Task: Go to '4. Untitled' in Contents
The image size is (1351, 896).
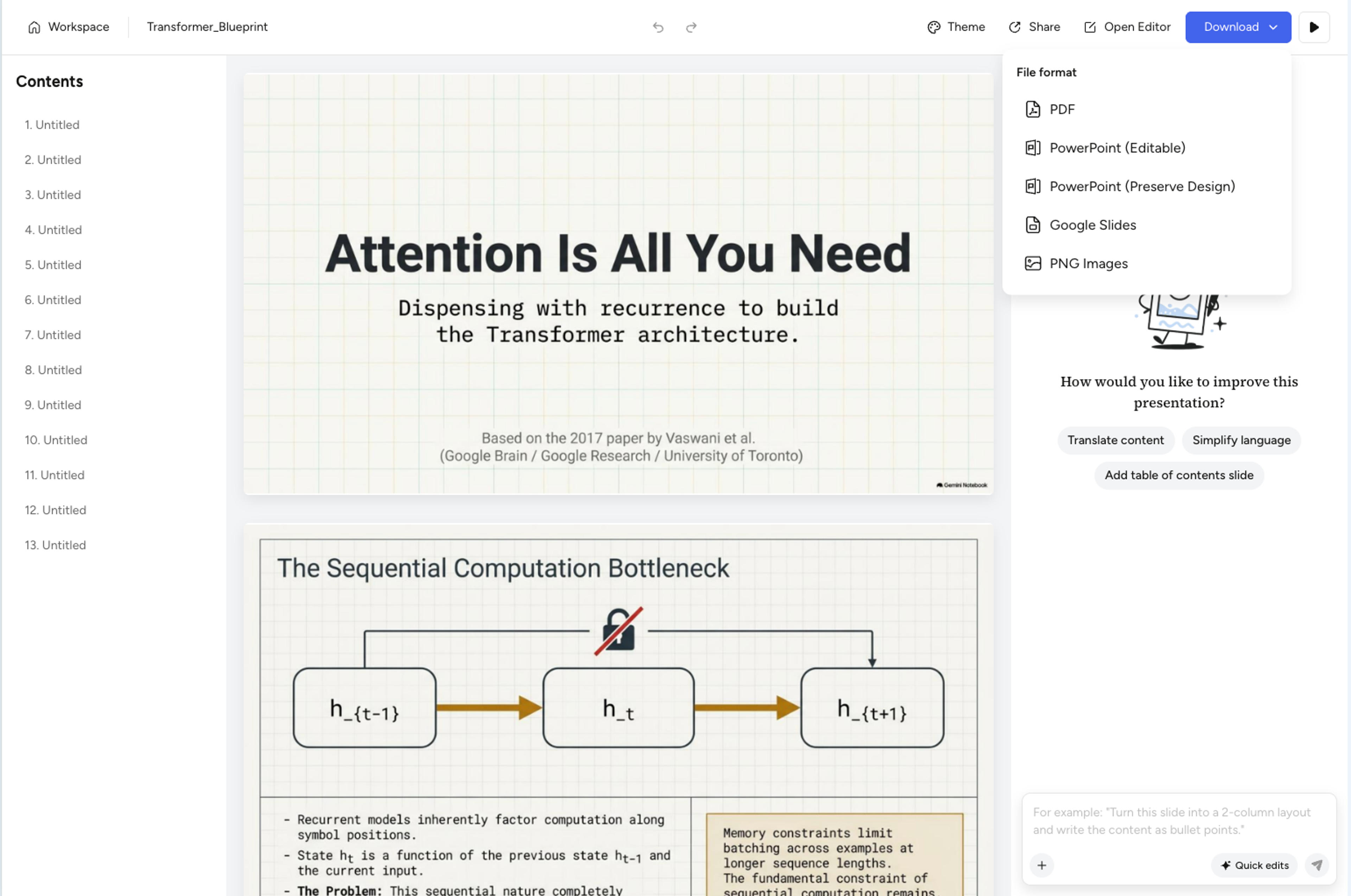Action: point(53,230)
